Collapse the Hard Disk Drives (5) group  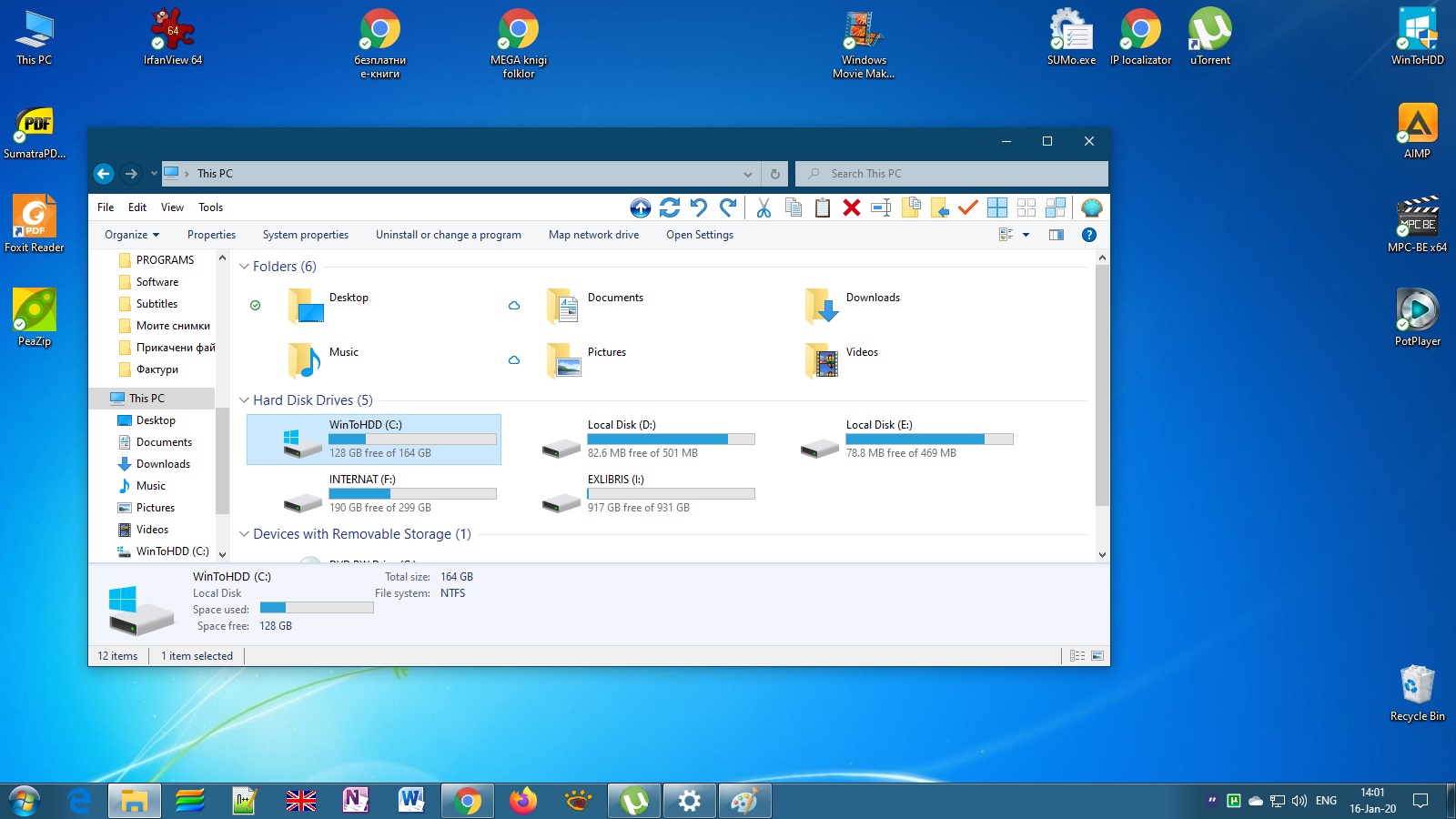pyautogui.click(x=244, y=400)
